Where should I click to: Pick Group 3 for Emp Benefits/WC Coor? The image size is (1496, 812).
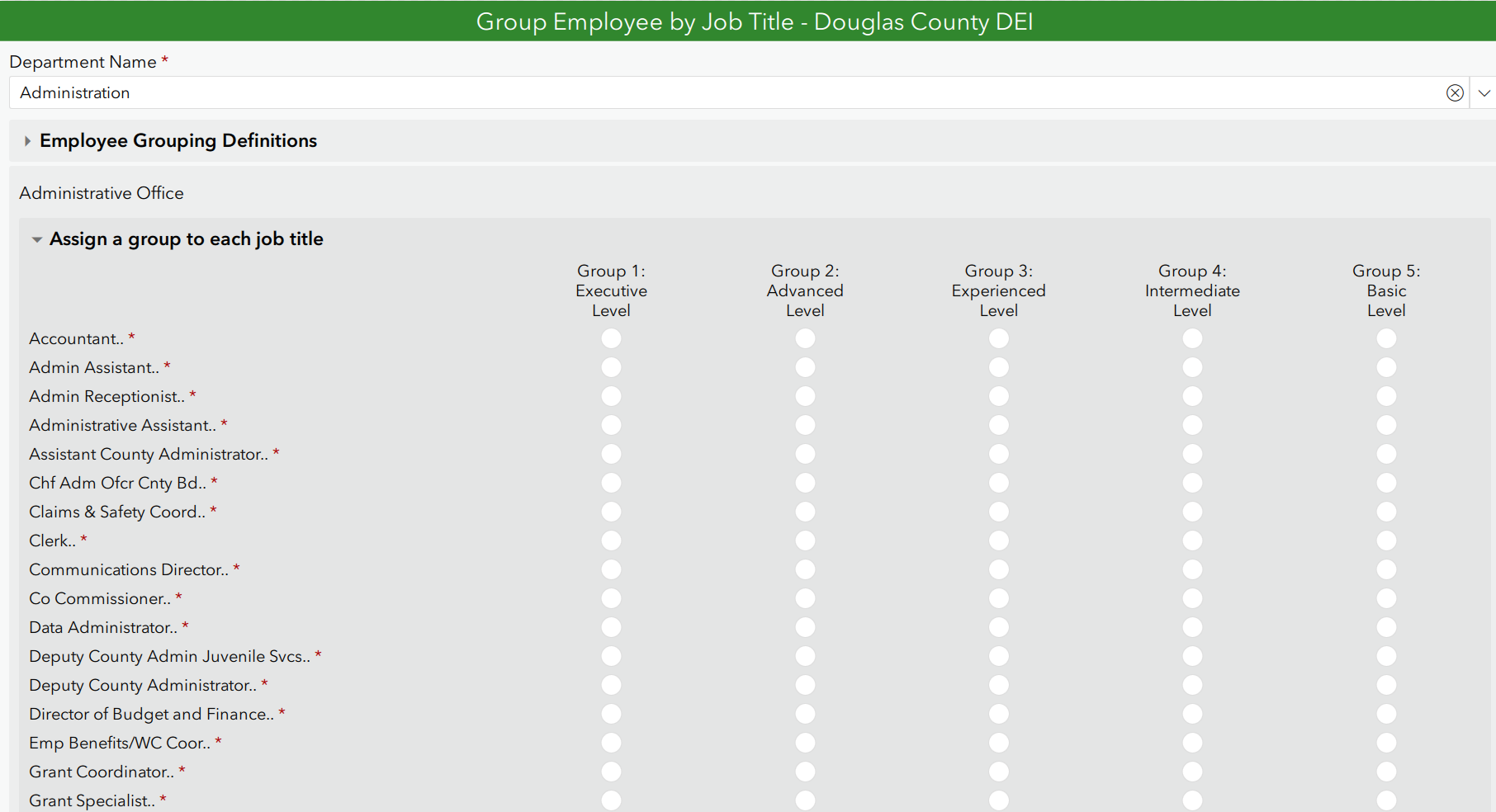pyautogui.click(x=999, y=743)
